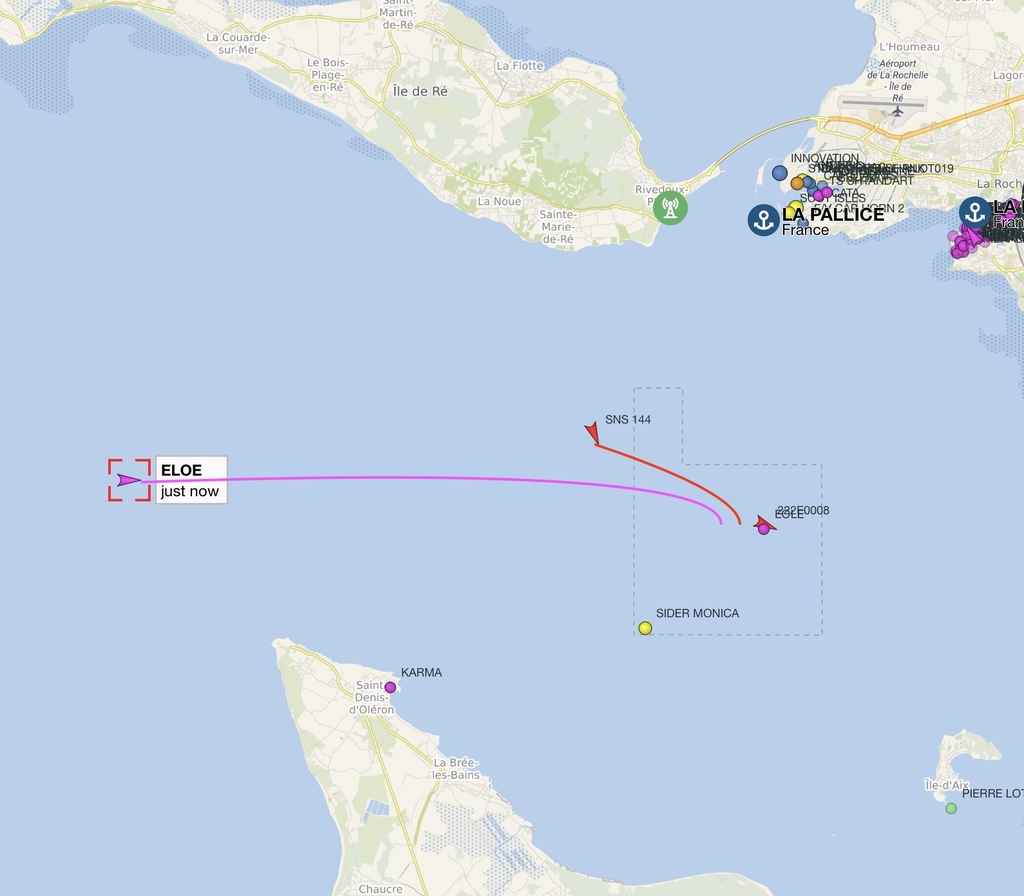Image resolution: width=1024 pixels, height=896 pixels.
Task: Select the ELOE vessel arrow marker
Action: pyautogui.click(x=129, y=480)
